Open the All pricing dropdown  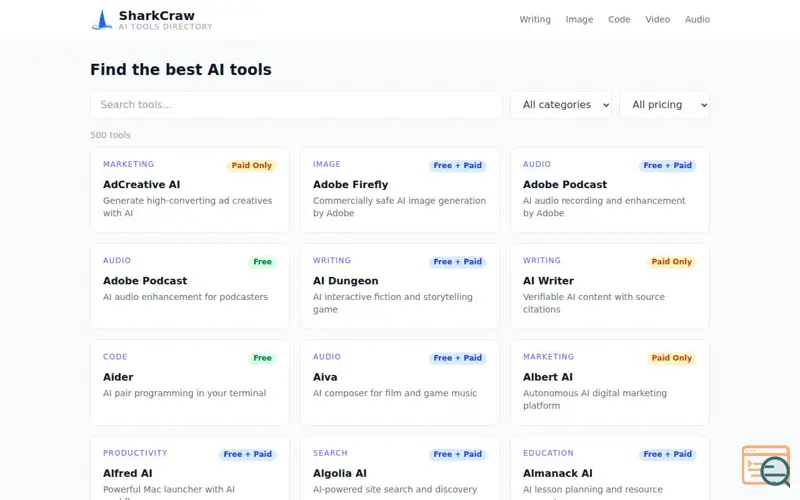664,105
